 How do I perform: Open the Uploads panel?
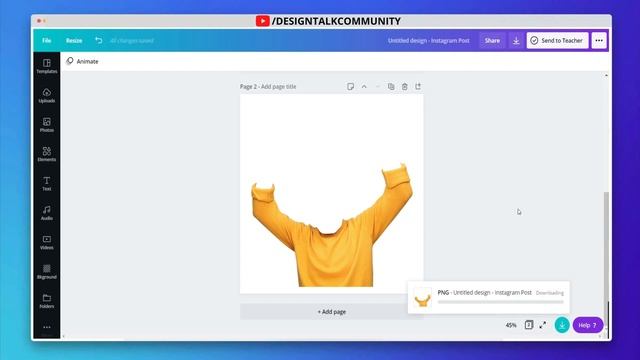click(47, 96)
